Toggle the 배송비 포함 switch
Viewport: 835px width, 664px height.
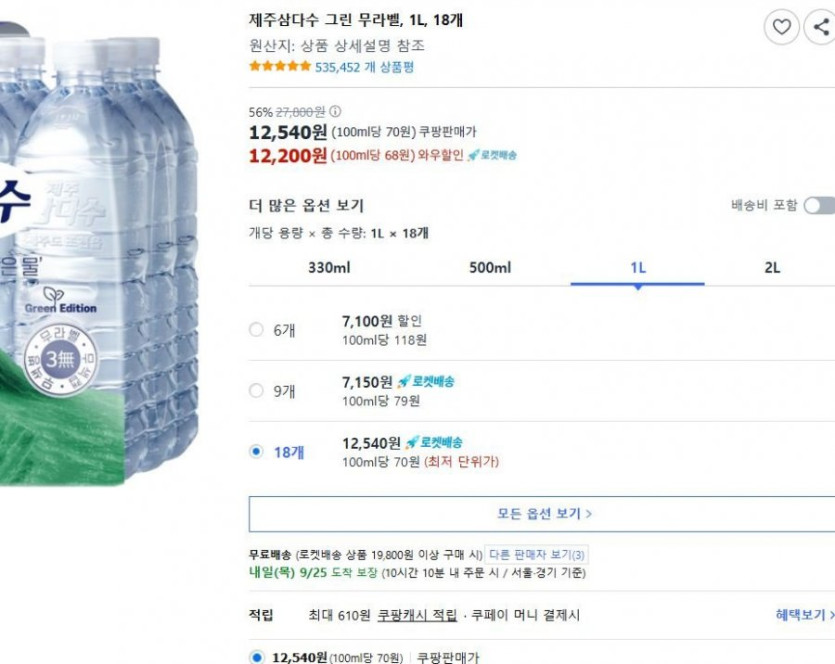pyautogui.click(x=818, y=205)
